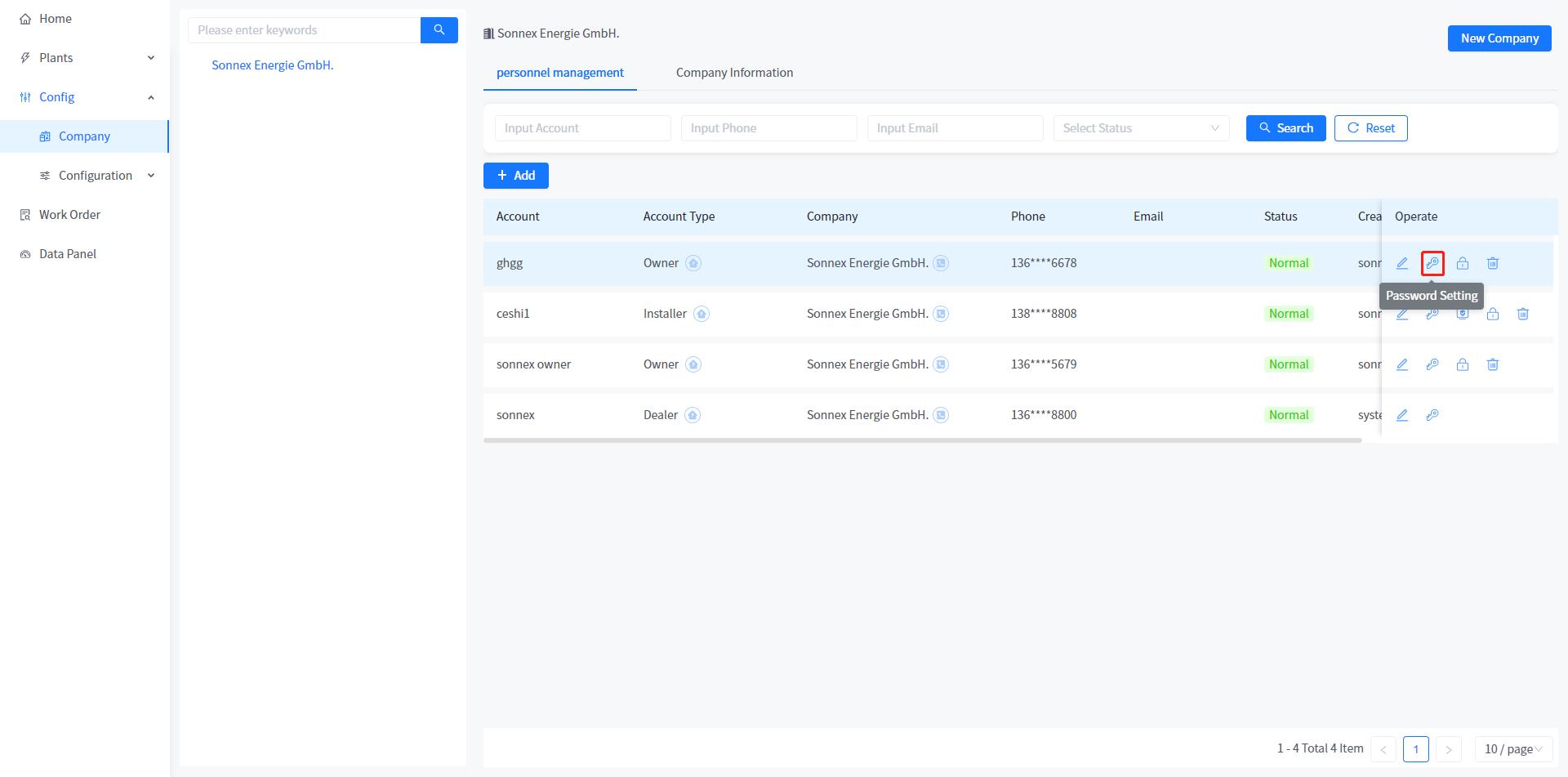Click the magnifier button beside the keyword search

coord(439,30)
